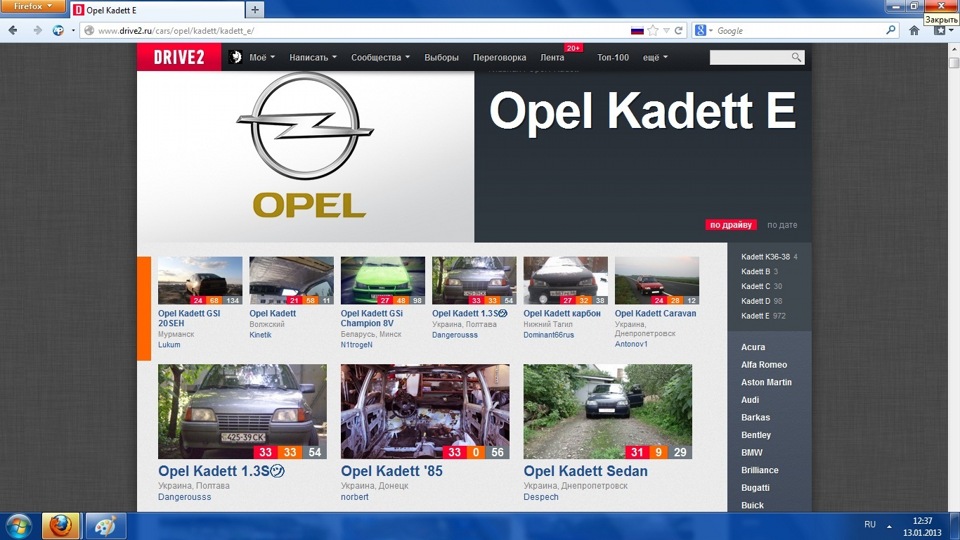Click the user avatar icon in the DRIVE2 navbar

click(x=235, y=57)
